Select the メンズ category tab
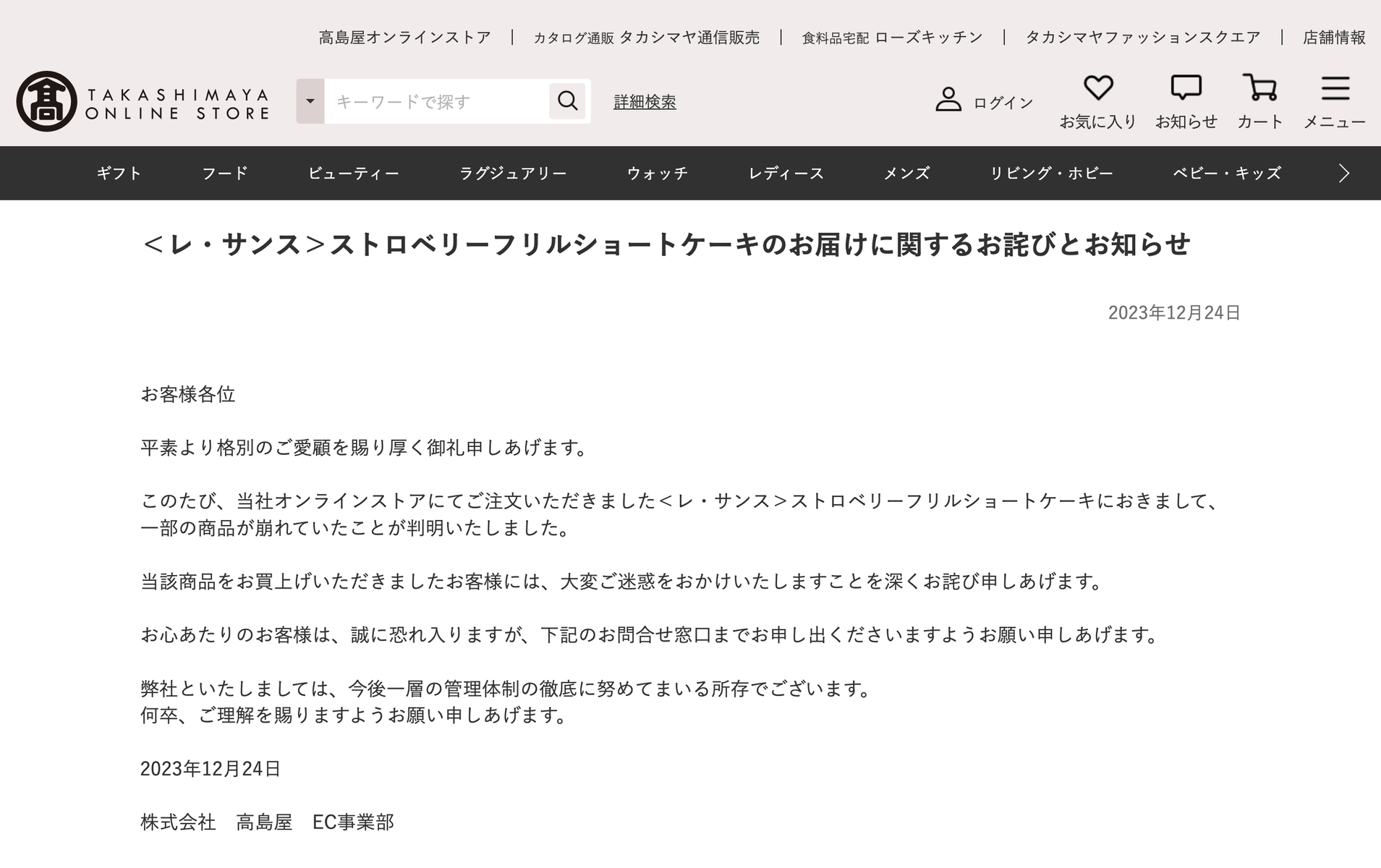This screenshot has width=1381, height=868. pos(907,173)
